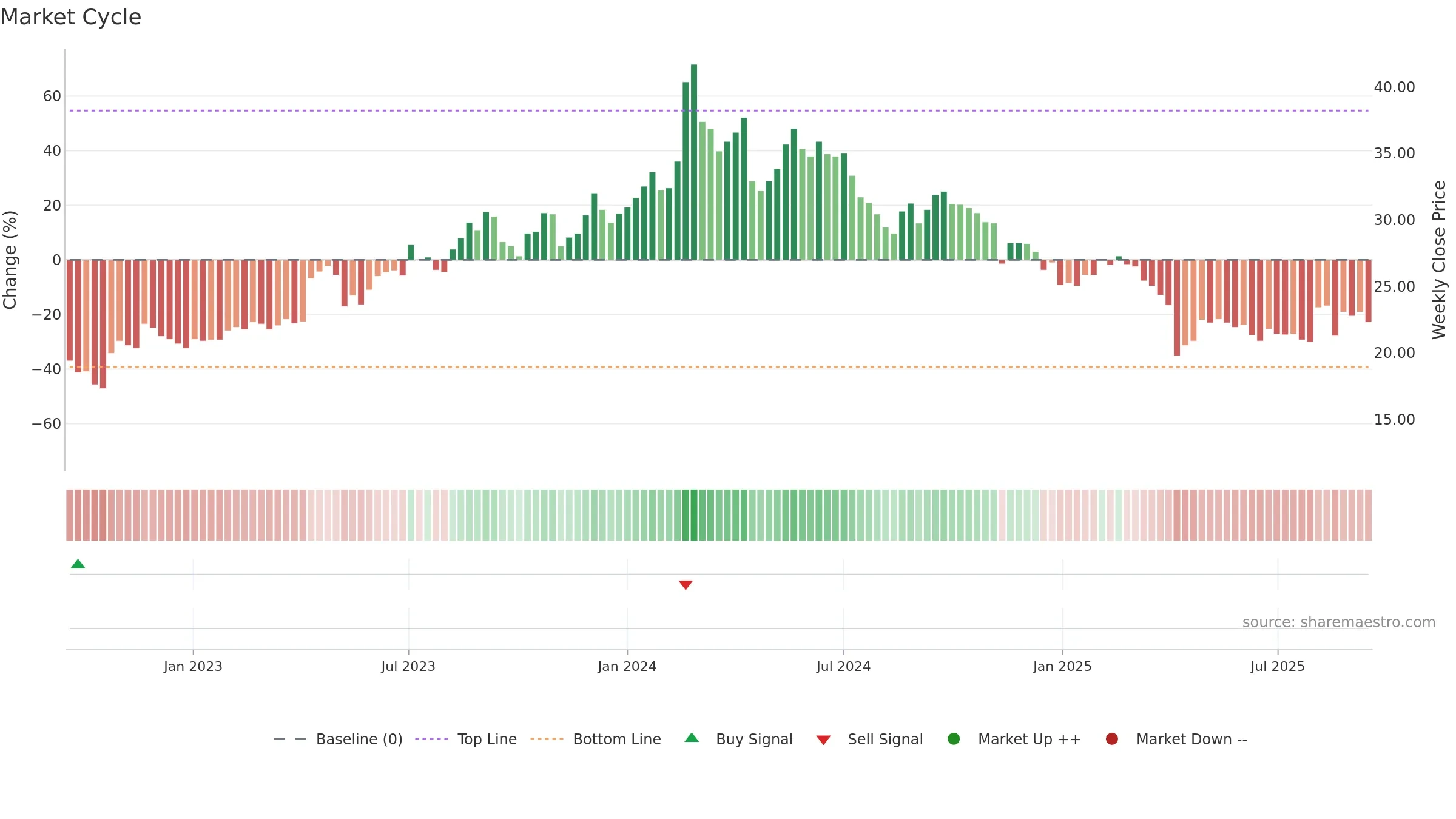Click the lowest red bar below the bottom line
Screen dimensions: 1456x819
pos(103,324)
